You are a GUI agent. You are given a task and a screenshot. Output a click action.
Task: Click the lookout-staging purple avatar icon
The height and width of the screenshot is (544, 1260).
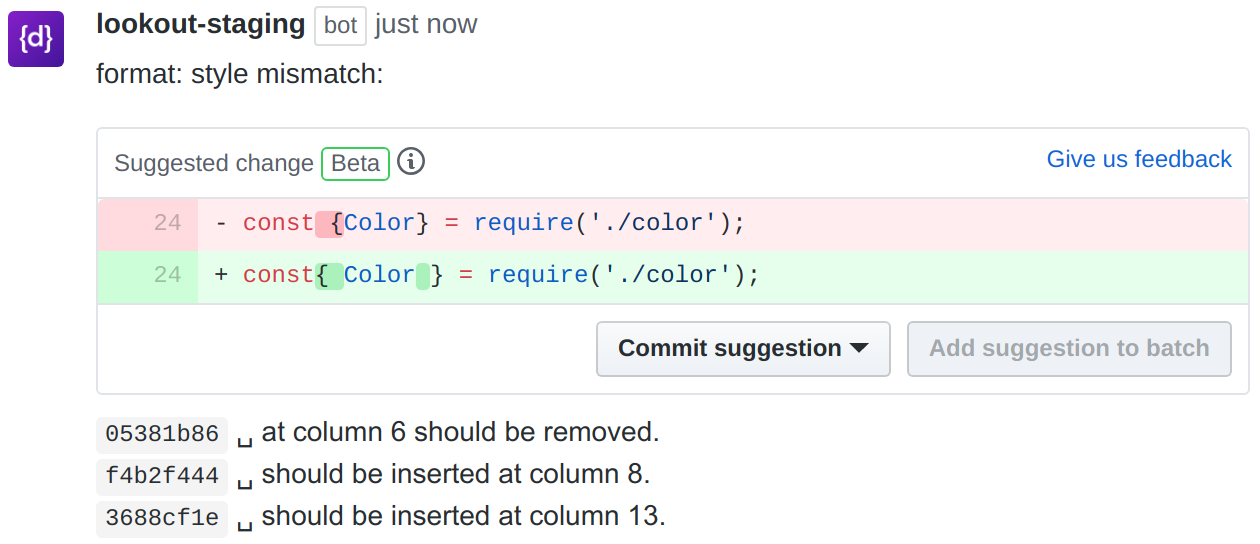pos(36,39)
